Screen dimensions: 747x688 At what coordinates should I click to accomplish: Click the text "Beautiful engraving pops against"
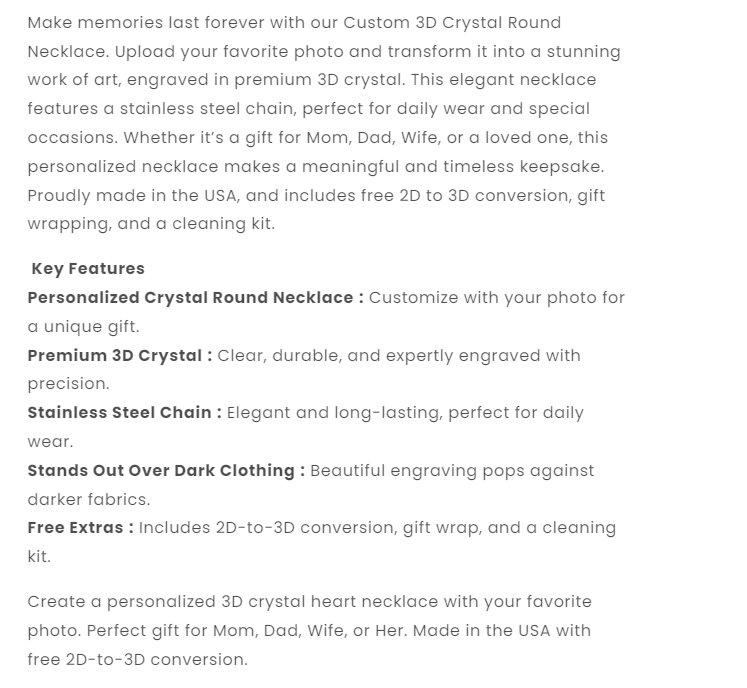coord(452,470)
